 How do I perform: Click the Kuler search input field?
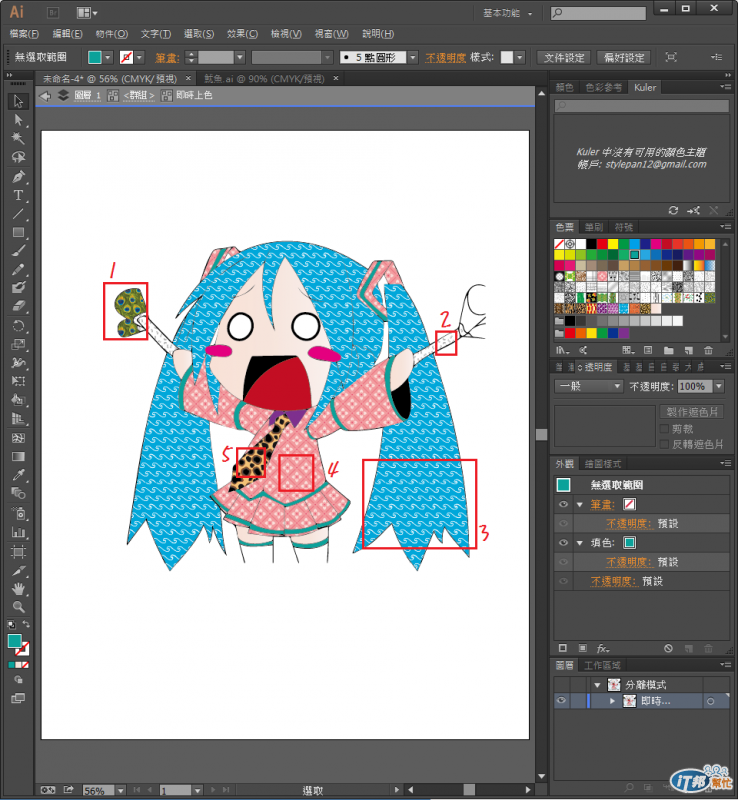(642, 106)
